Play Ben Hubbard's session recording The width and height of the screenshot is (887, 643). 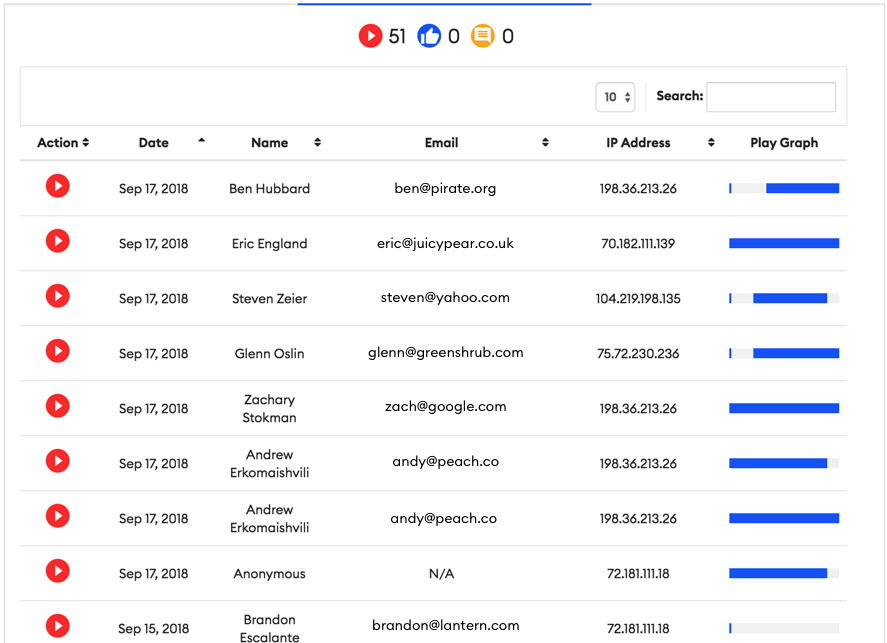(x=58, y=186)
